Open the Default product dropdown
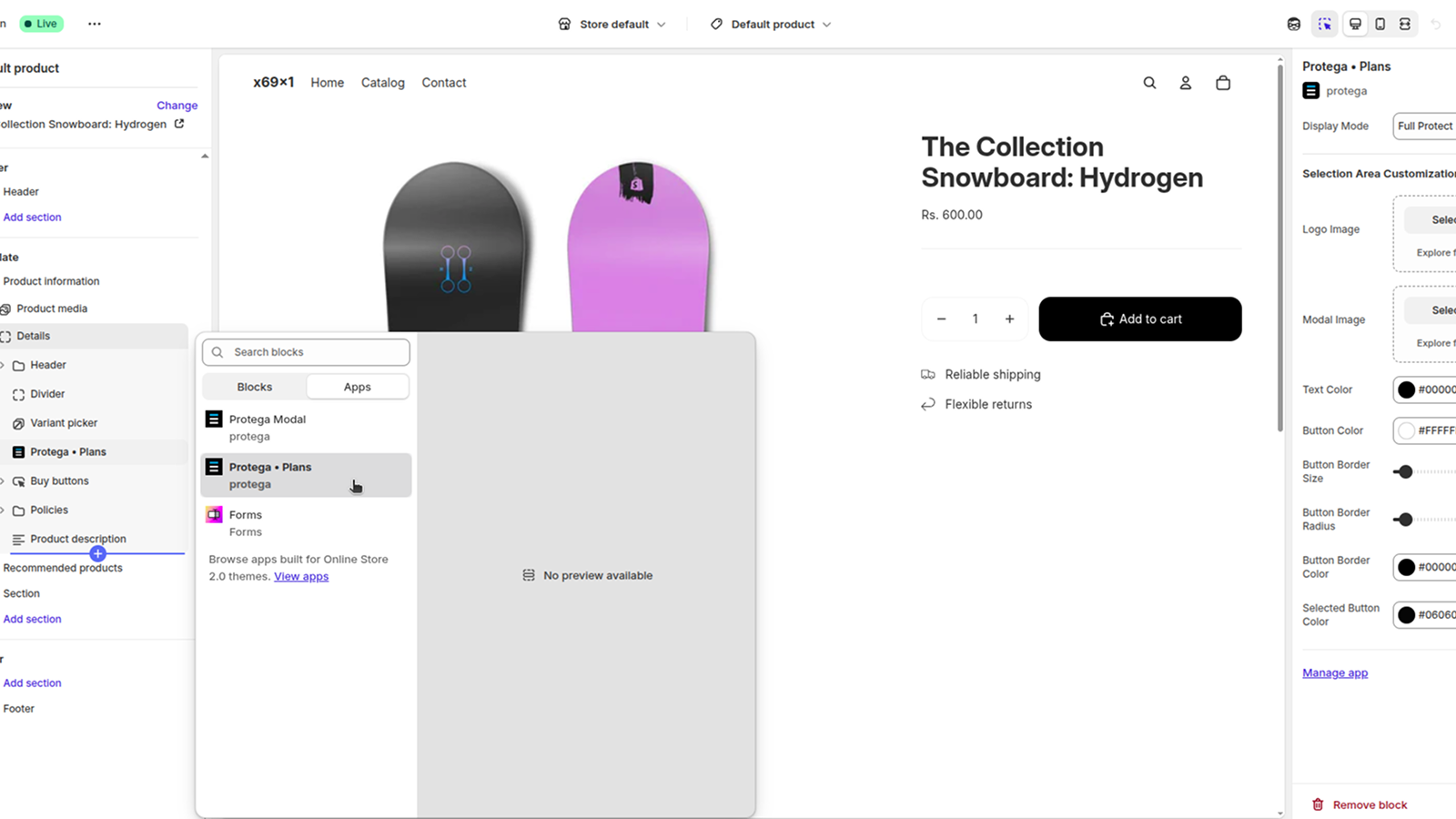1456x819 pixels. (771, 25)
